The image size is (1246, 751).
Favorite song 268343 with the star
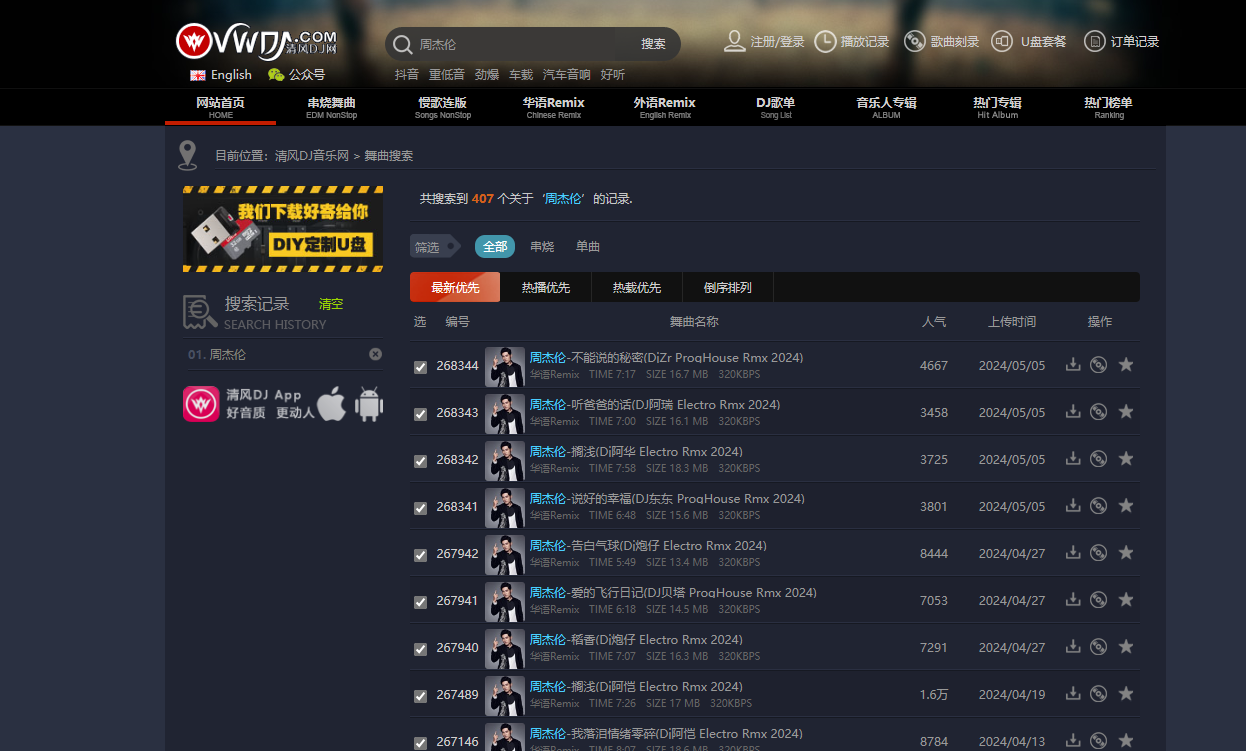[x=1126, y=412]
